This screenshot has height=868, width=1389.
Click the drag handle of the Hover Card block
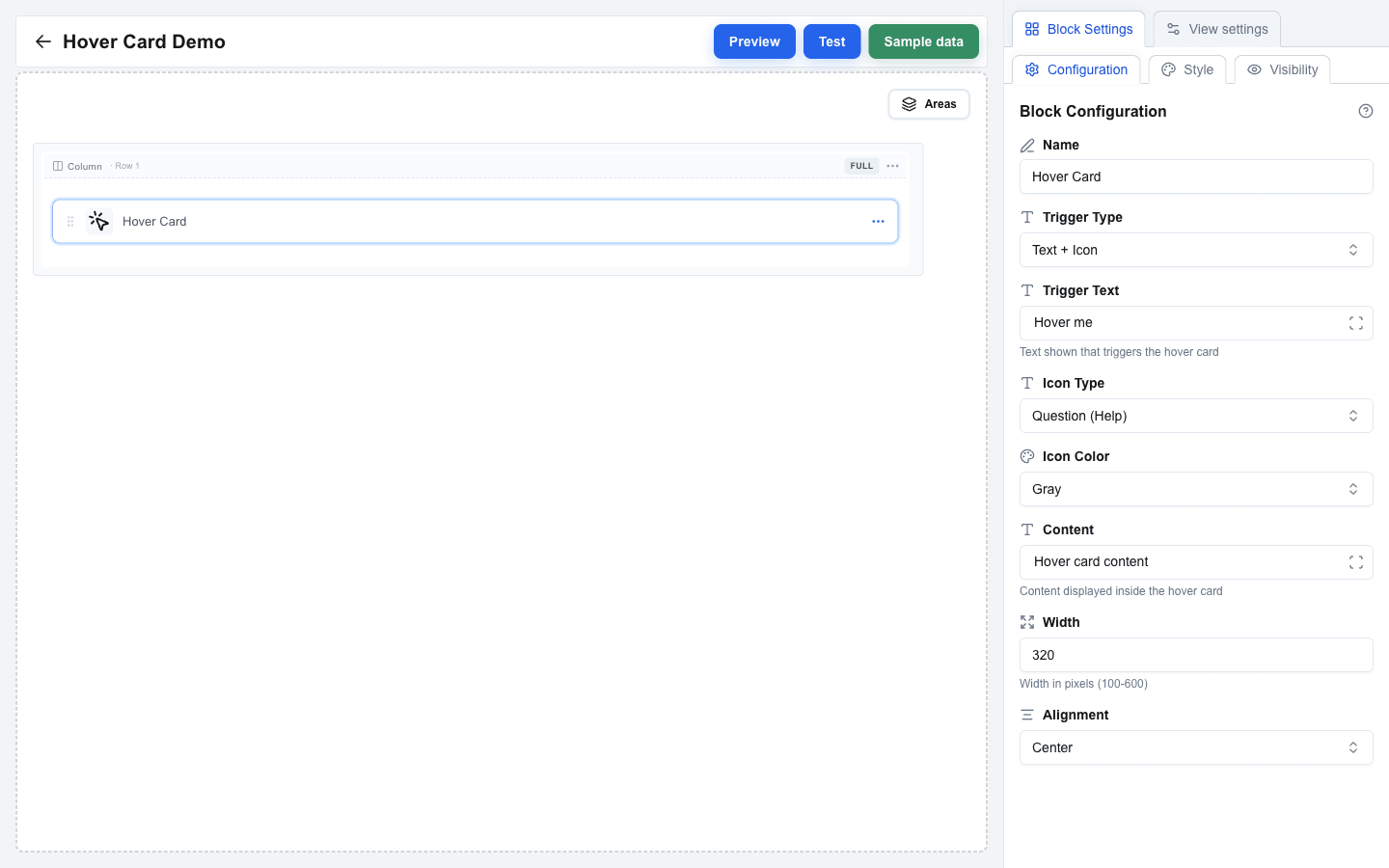coord(70,222)
